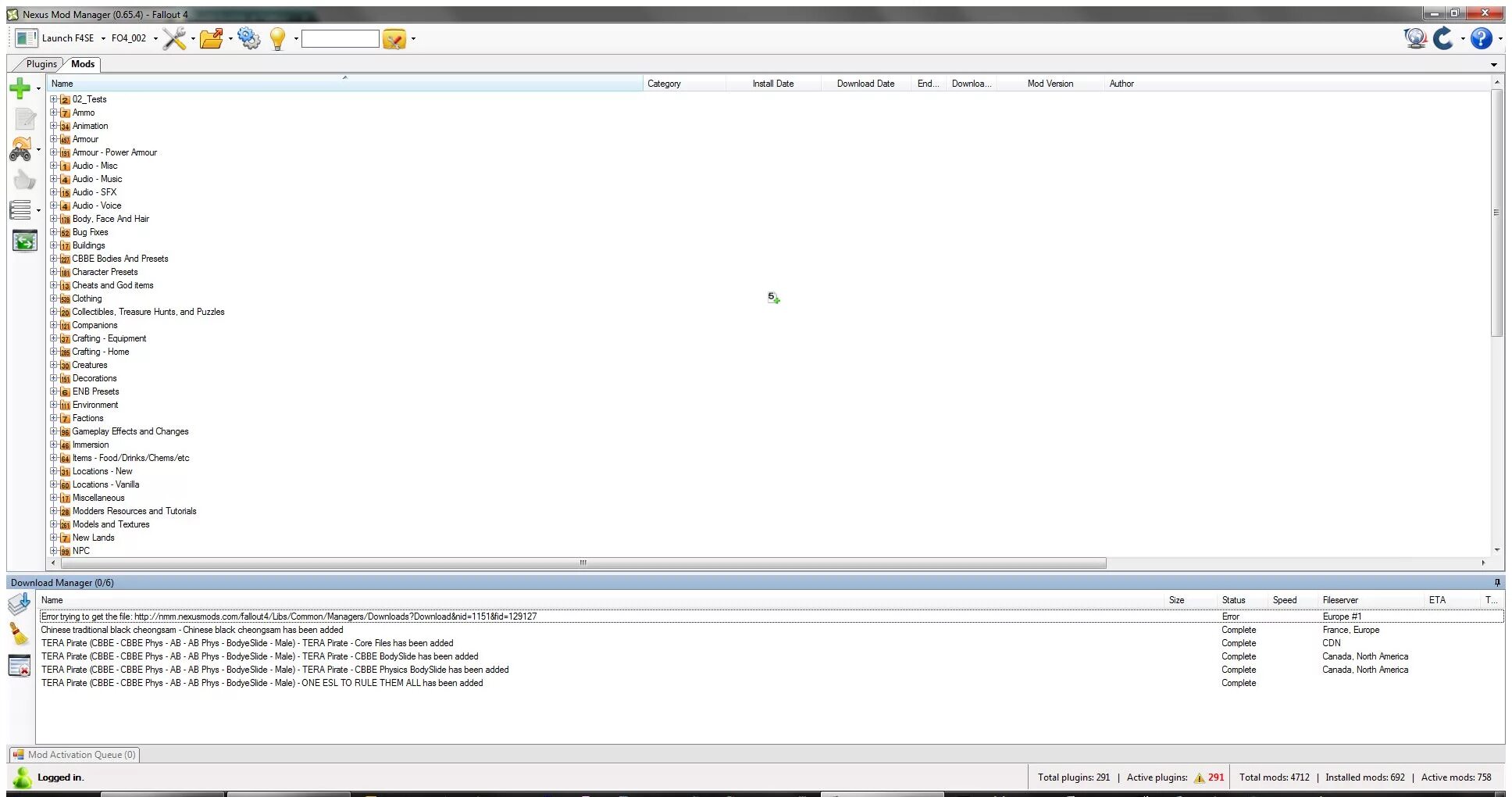Viewport: 1512px width, 797px height.
Task: Select the TERA Pirate Core Files download row
Action: (771, 643)
